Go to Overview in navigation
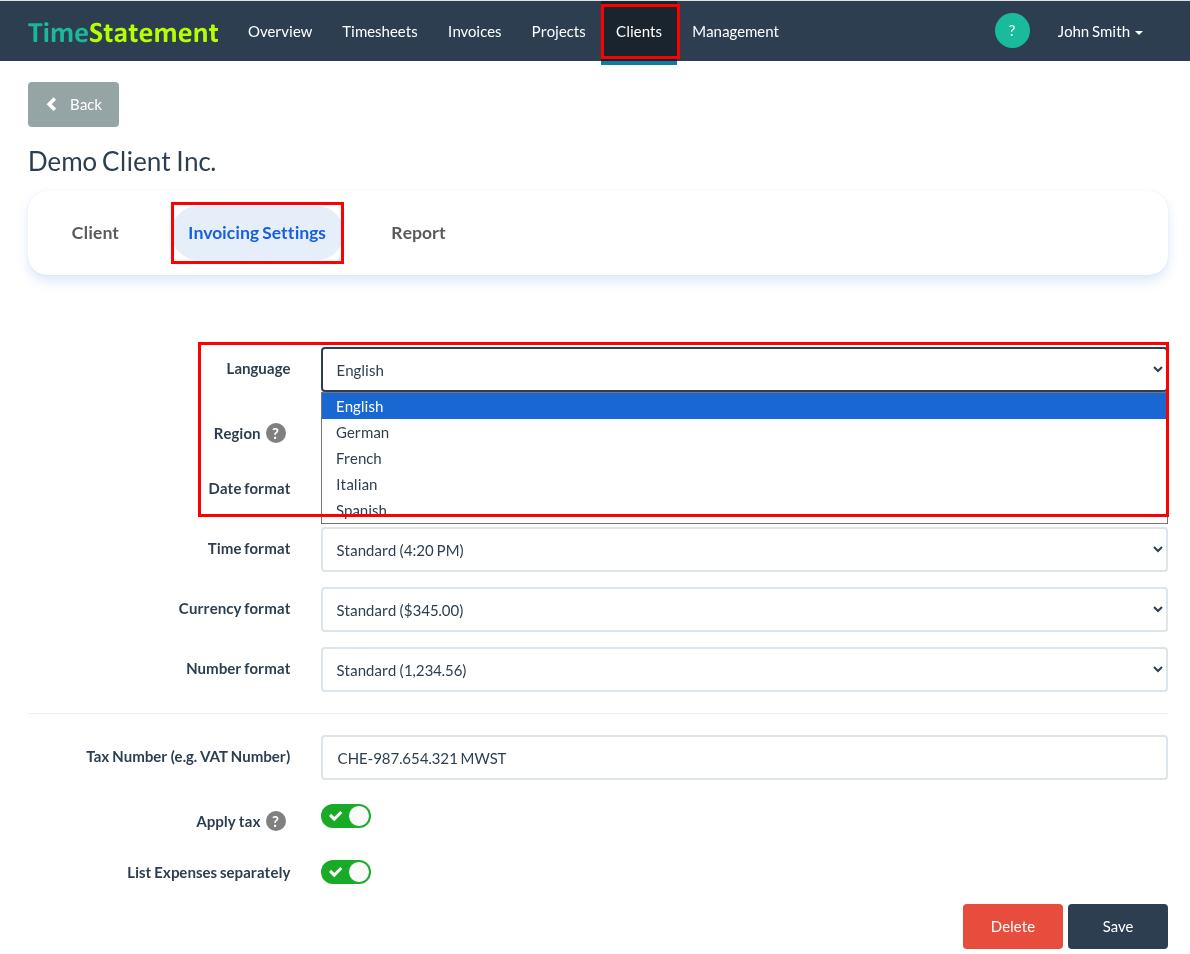Screen dimensions: 1190x954 (280, 32)
